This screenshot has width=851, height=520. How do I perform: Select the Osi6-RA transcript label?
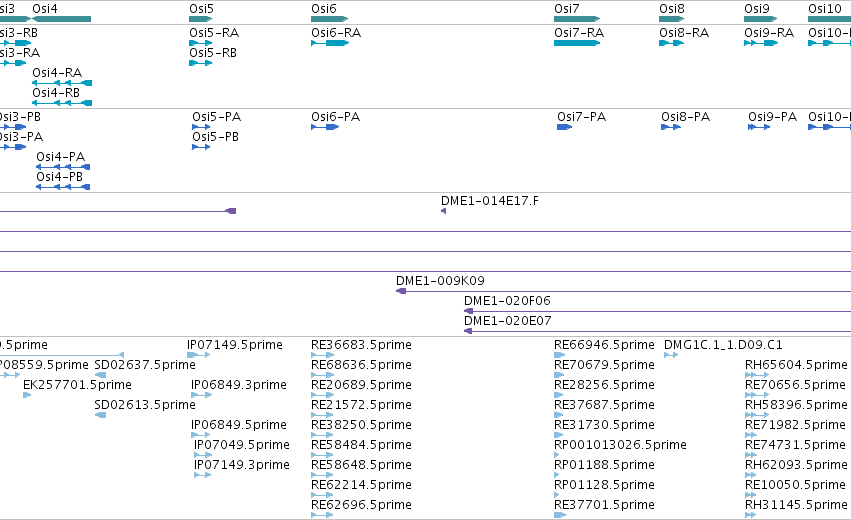(336, 33)
